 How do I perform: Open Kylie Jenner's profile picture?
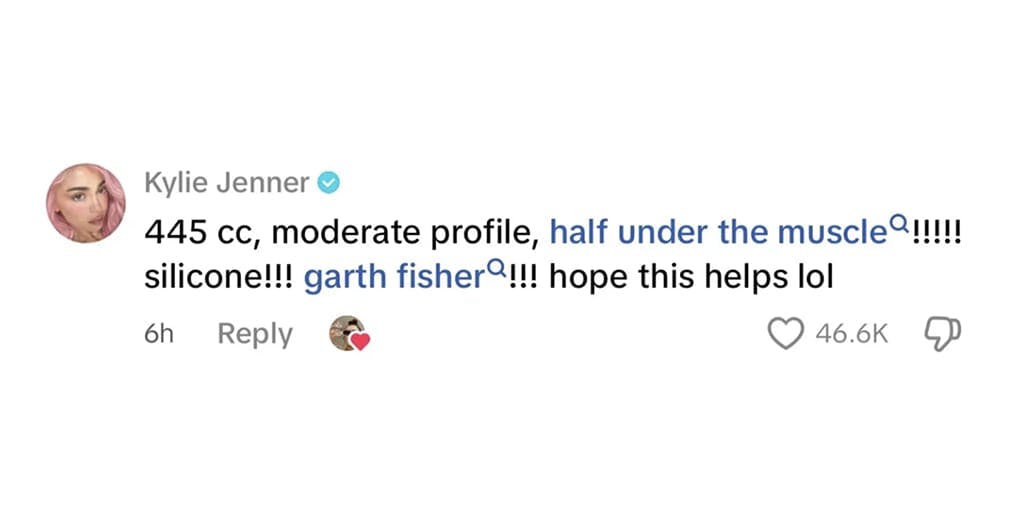pos(86,204)
